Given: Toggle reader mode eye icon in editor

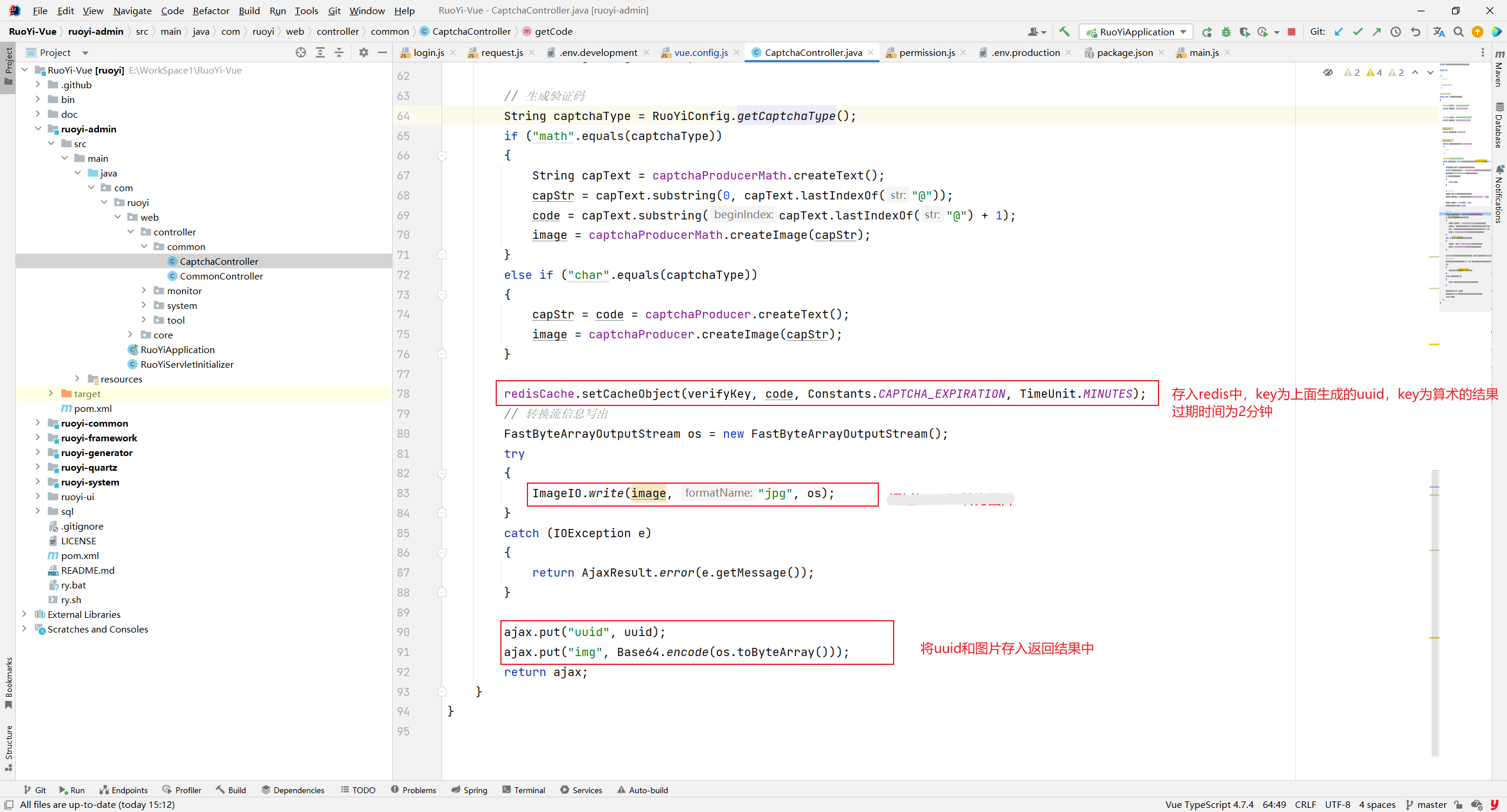Looking at the screenshot, I should [1328, 72].
